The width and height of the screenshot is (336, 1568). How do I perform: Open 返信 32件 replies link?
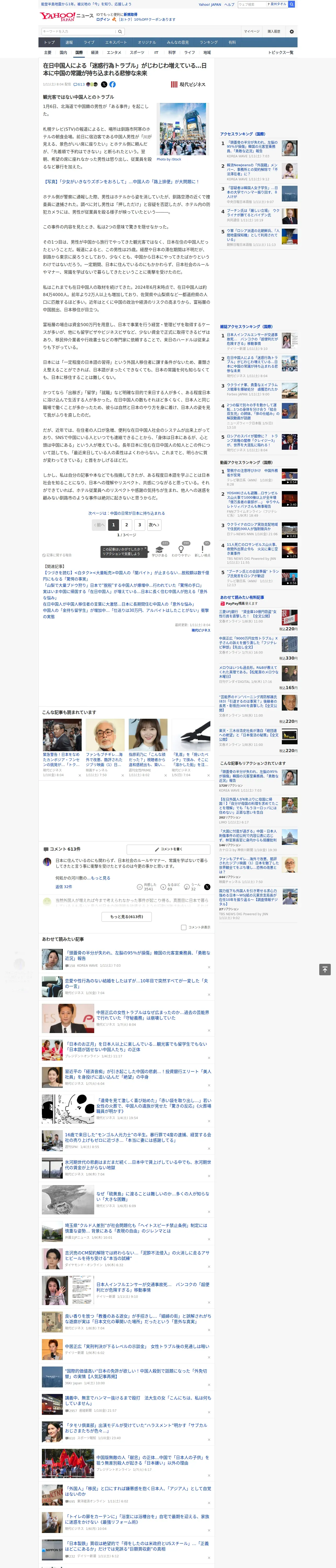tap(64, 887)
